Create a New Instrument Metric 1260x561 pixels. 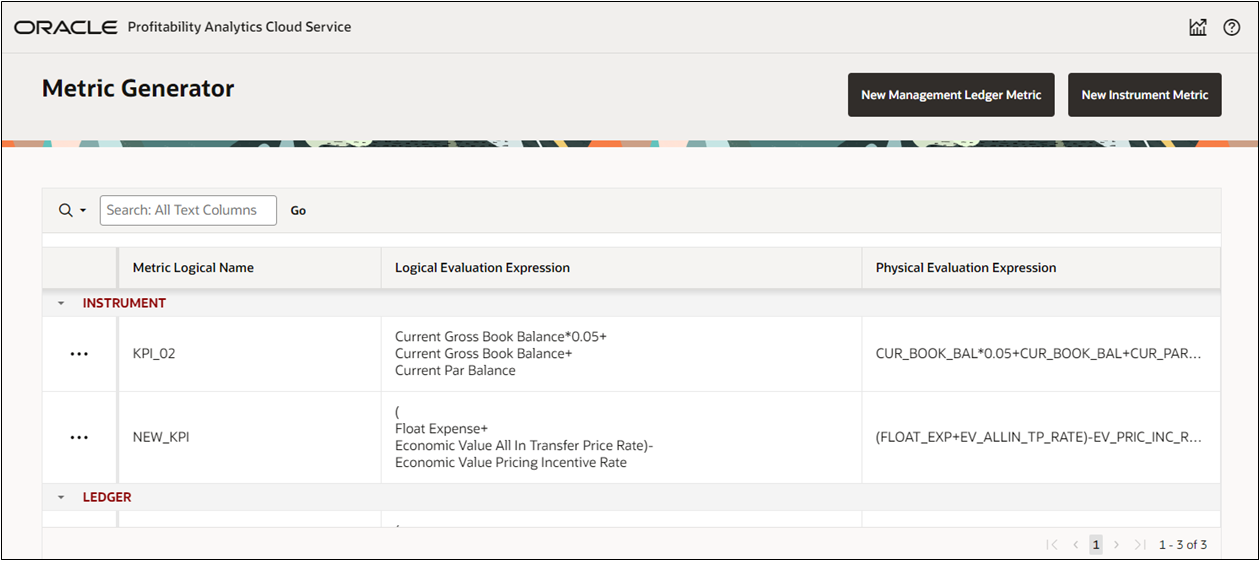point(1145,95)
